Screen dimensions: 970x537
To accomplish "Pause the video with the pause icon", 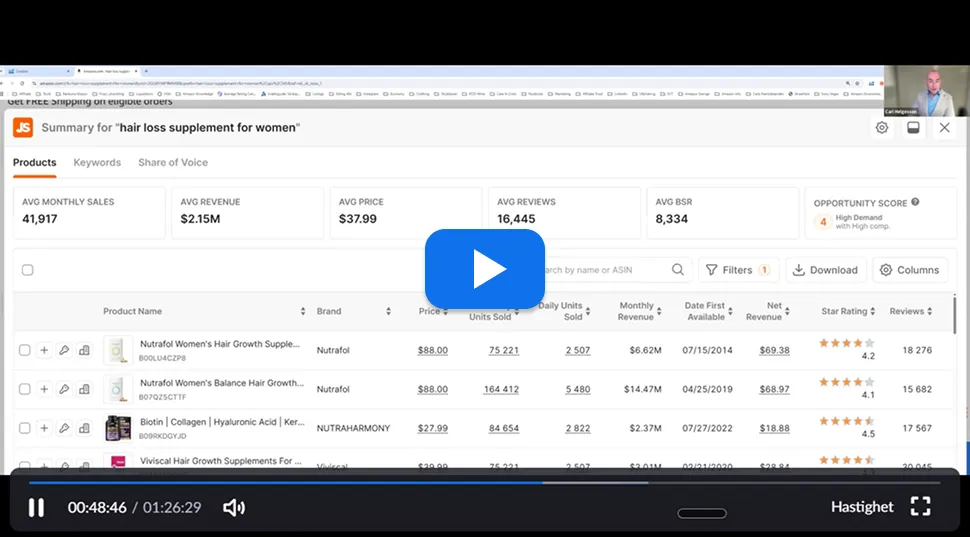I will pos(36,508).
